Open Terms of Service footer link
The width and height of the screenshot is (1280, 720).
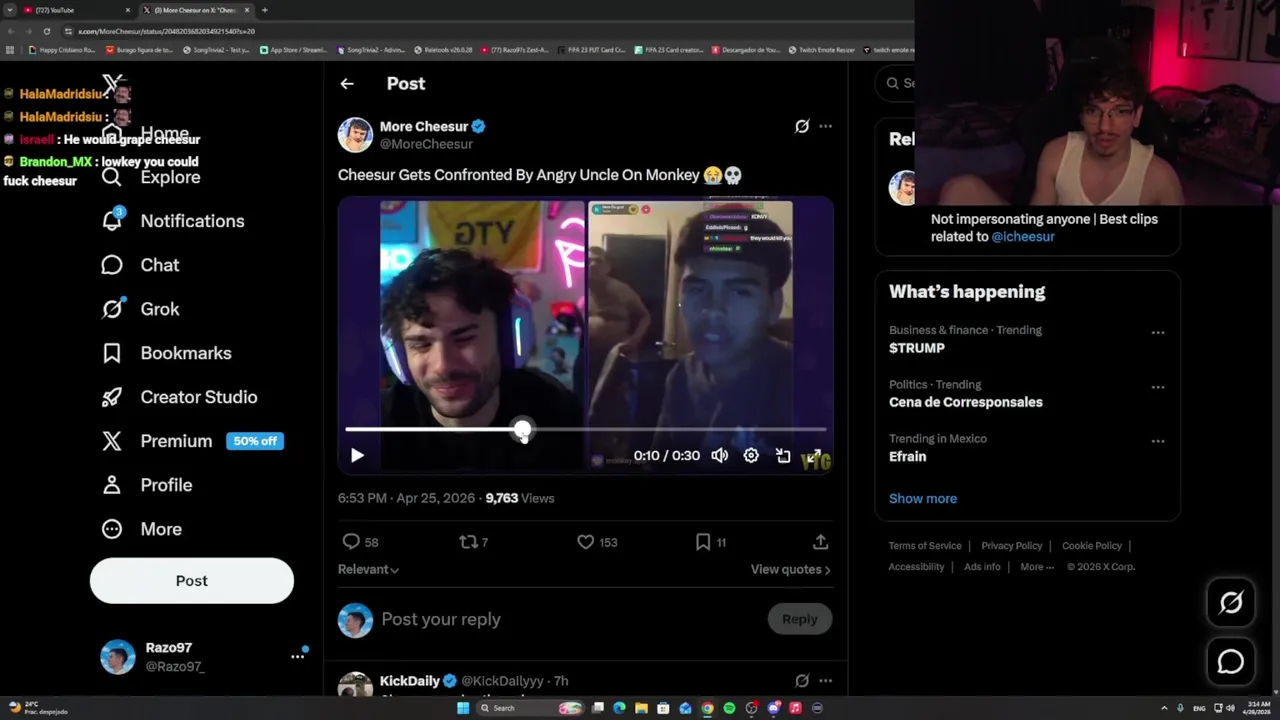click(x=925, y=546)
